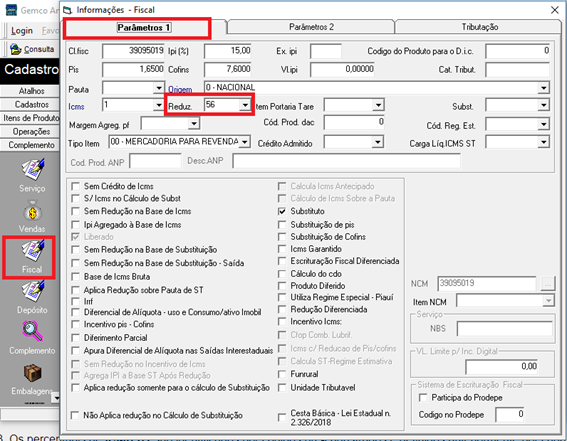Uncheck the Substituto checkbox
The width and height of the screenshot is (567, 441).
282,211
